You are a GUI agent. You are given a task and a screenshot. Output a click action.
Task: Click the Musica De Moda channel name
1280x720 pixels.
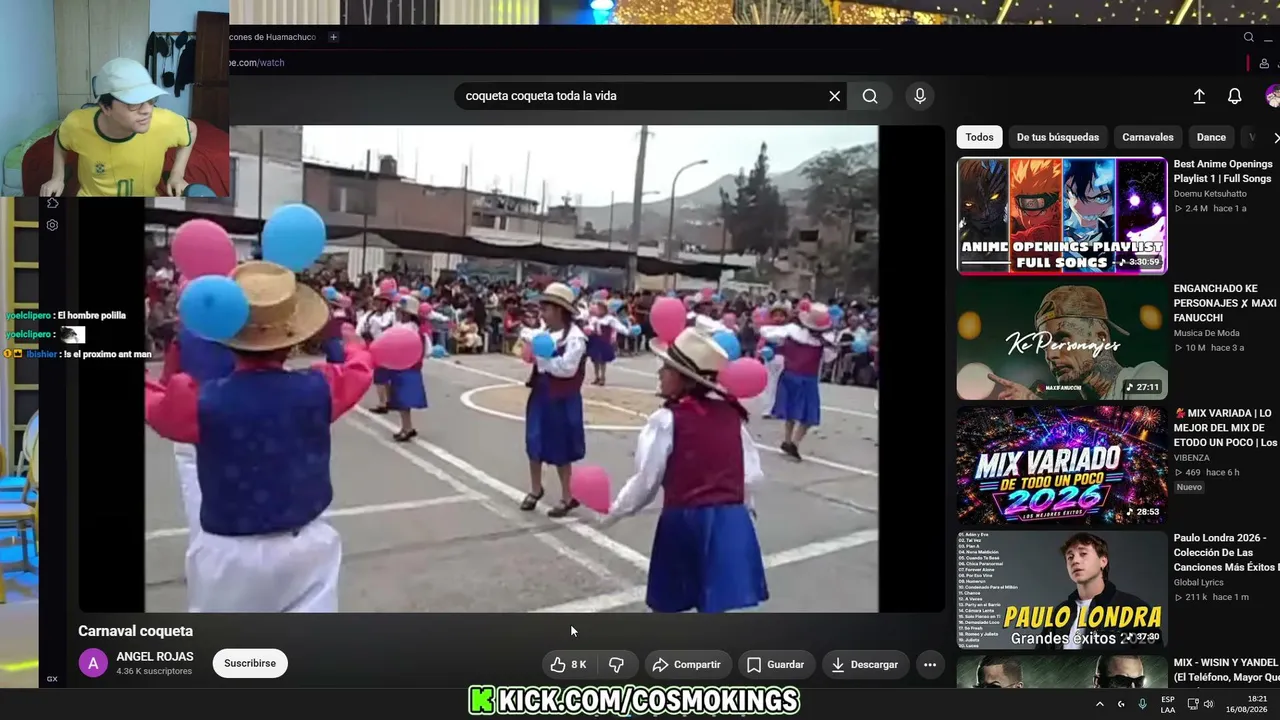(1207, 333)
